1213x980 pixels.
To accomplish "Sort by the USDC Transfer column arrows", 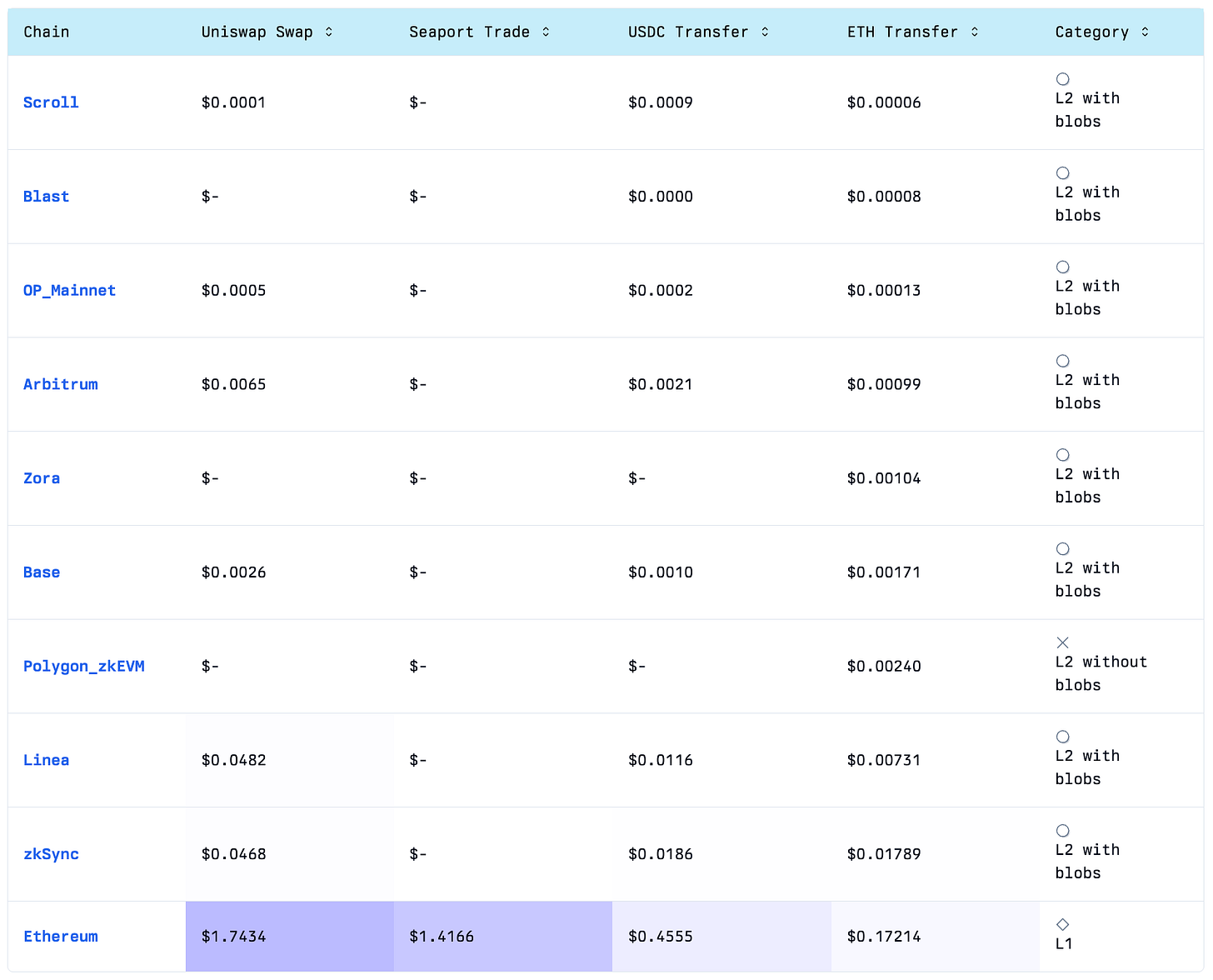I will coord(765,32).
